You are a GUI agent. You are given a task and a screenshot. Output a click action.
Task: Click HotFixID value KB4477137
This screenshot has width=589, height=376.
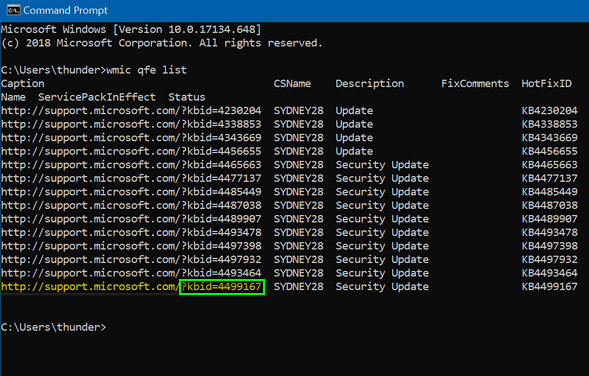pos(550,178)
